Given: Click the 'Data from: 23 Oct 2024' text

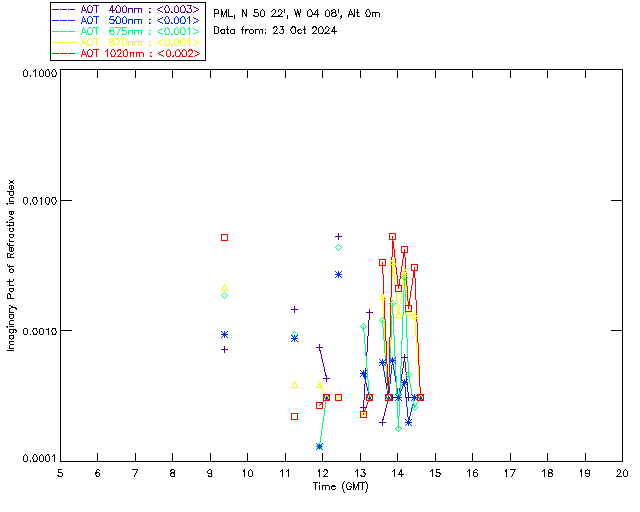Looking at the screenshot, I should (275, 31).
